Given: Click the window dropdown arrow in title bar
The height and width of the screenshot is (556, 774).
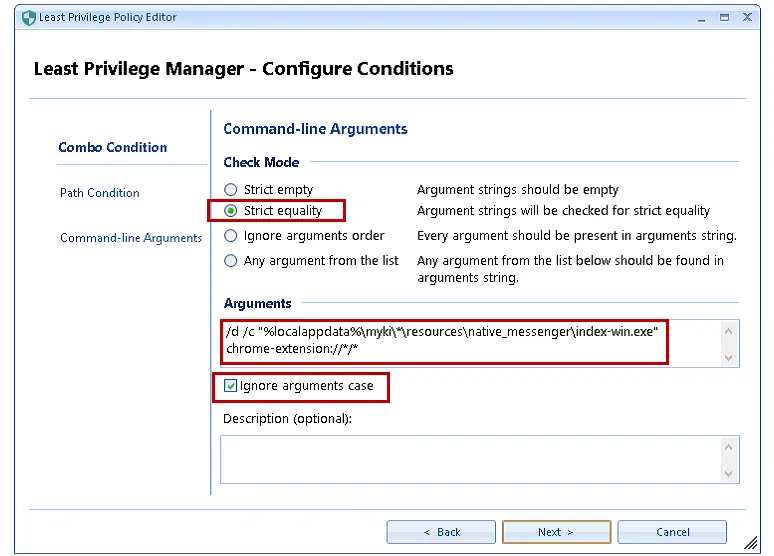Looking at the screenshot, I should 700,17.
